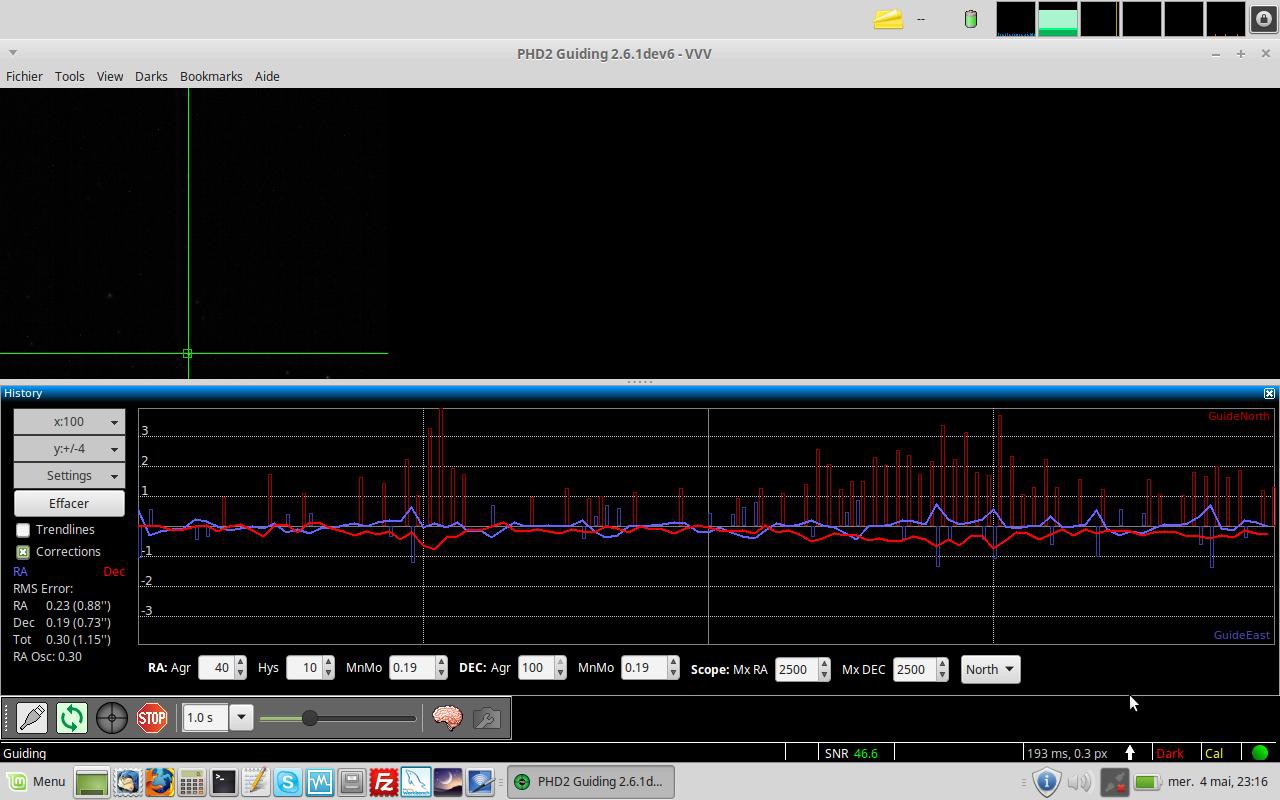The height and width of the screenshot is (800, 1280).
Task: Open the y:+/-4 scale dropdown
Action: click(69, 449)
